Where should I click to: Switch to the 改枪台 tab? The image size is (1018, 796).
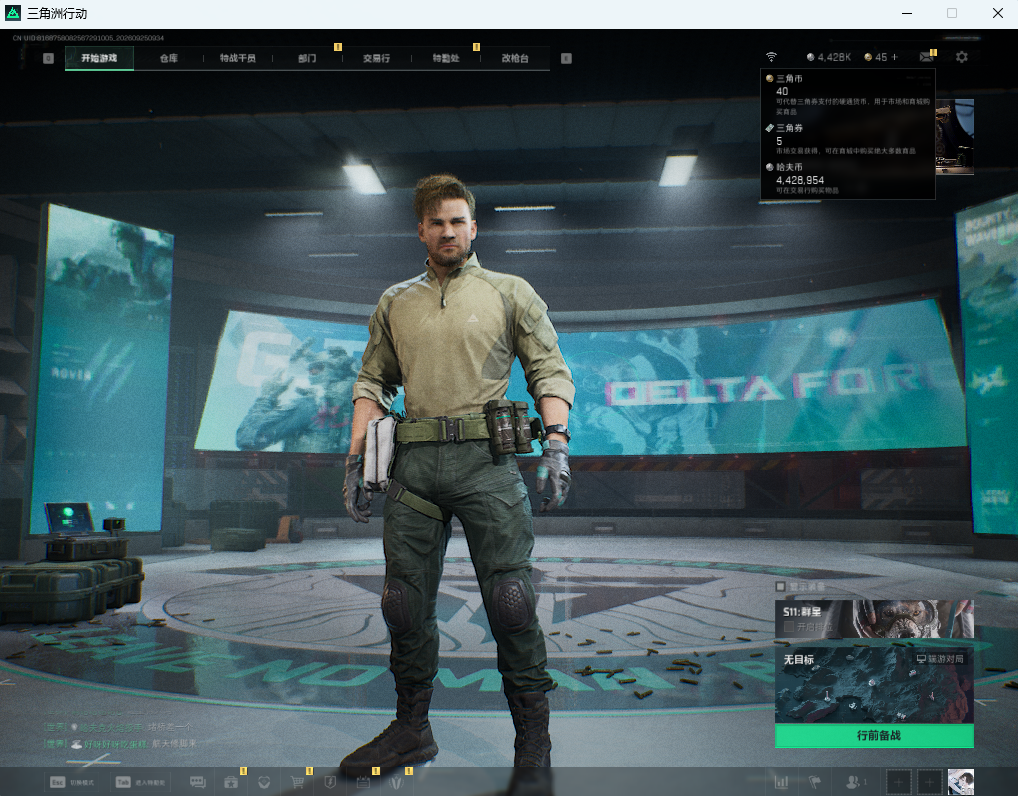515,58
